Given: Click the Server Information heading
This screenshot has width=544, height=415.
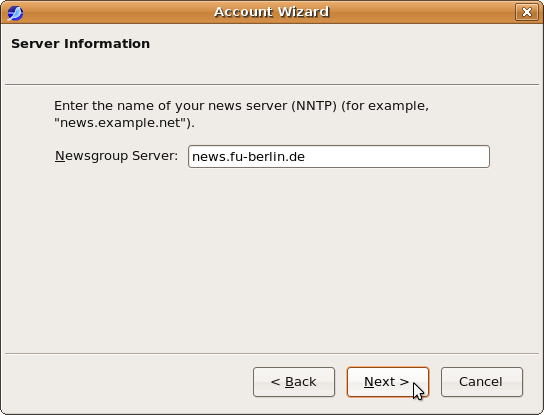Looking at the screenshot, I should (x=80, y=44).
